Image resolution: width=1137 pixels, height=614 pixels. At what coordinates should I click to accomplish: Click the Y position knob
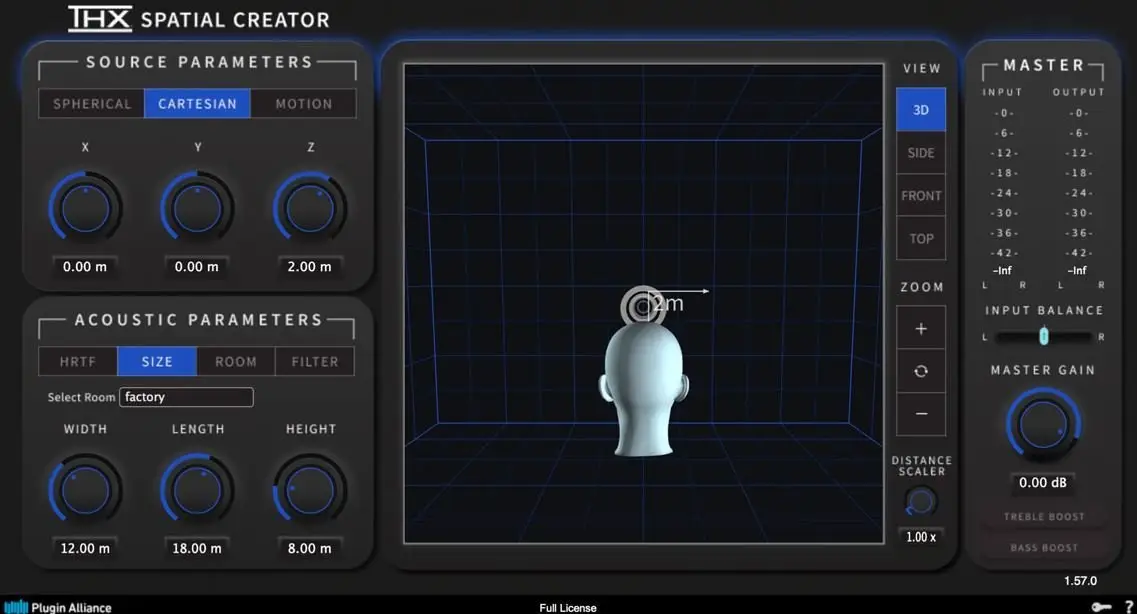pyautogui.click(x=197, y=208)
